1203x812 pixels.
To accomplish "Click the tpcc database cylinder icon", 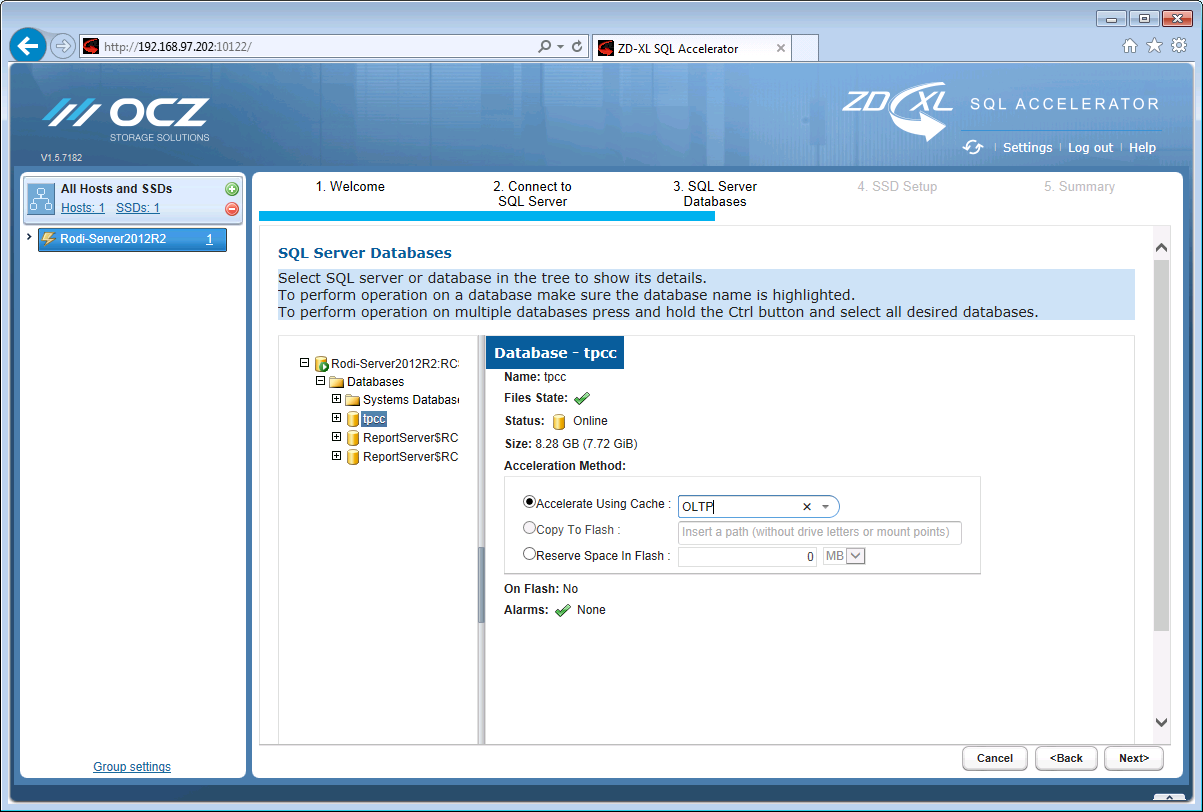I will pyautogui.click(x=353, y=419).
